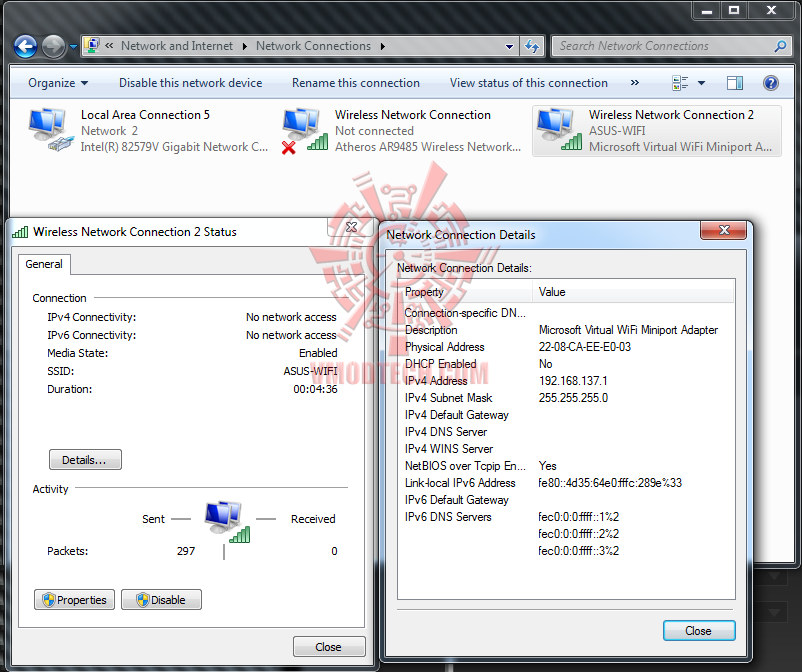Viewport: 802px width, 672px height.
Task: Close the Wireless Network Connection 2 Status dialog
Action: 329,646
